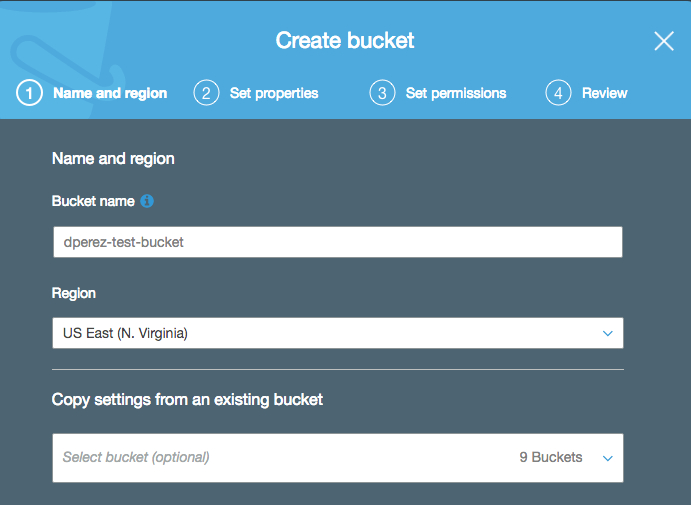Go to Set properties step
This screenshot has width=691, height=505.
click(x=274, y=93)
